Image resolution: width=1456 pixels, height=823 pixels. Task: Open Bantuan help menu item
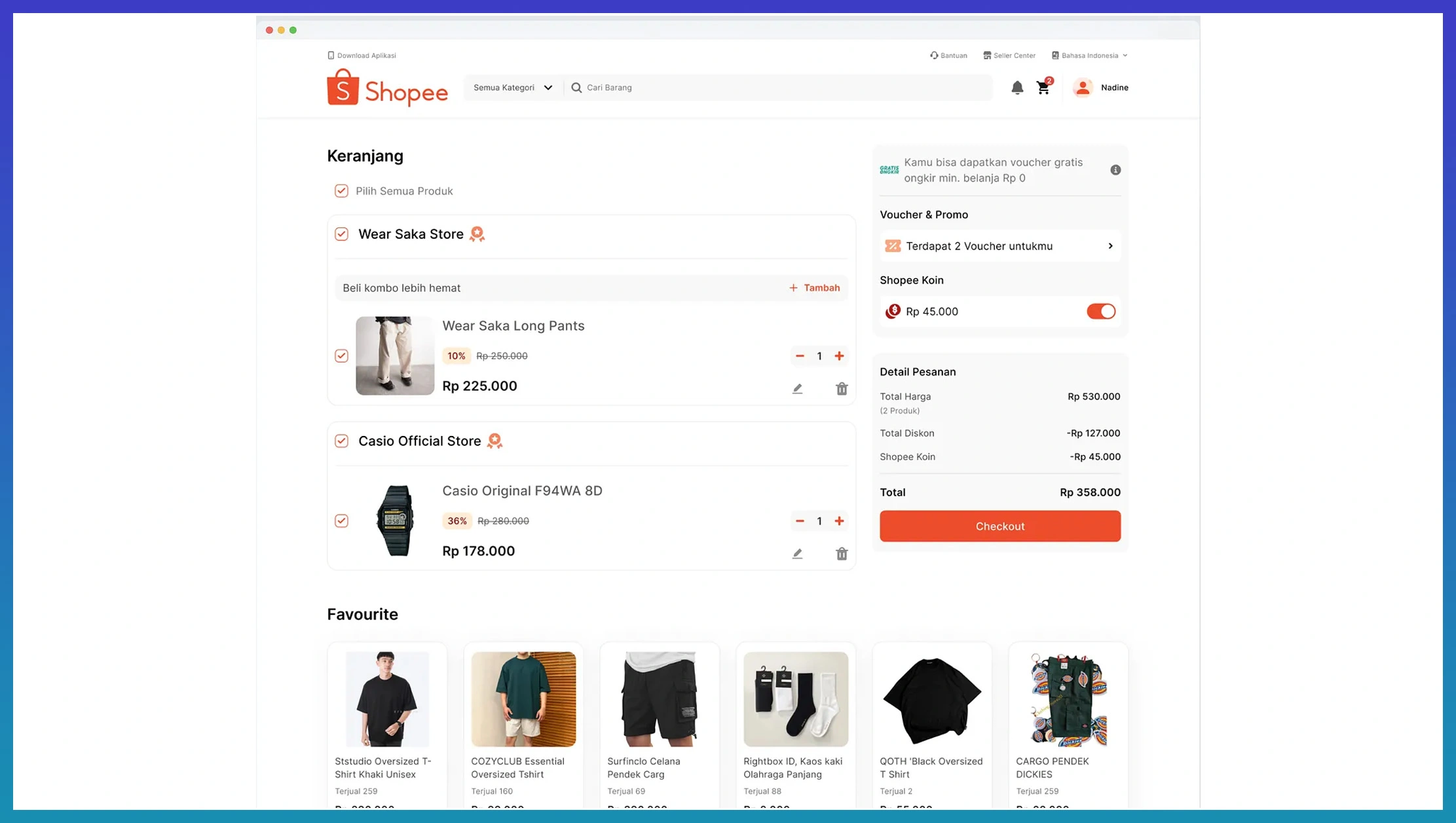coord(948,56)
